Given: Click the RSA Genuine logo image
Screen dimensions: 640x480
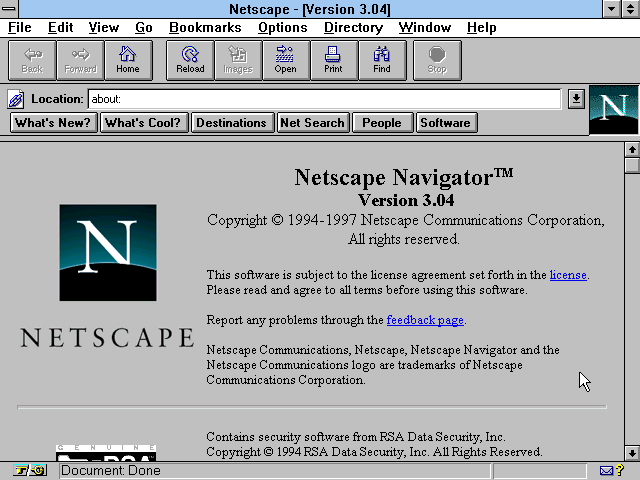Looking at the screenshot, I should (106, 453).
